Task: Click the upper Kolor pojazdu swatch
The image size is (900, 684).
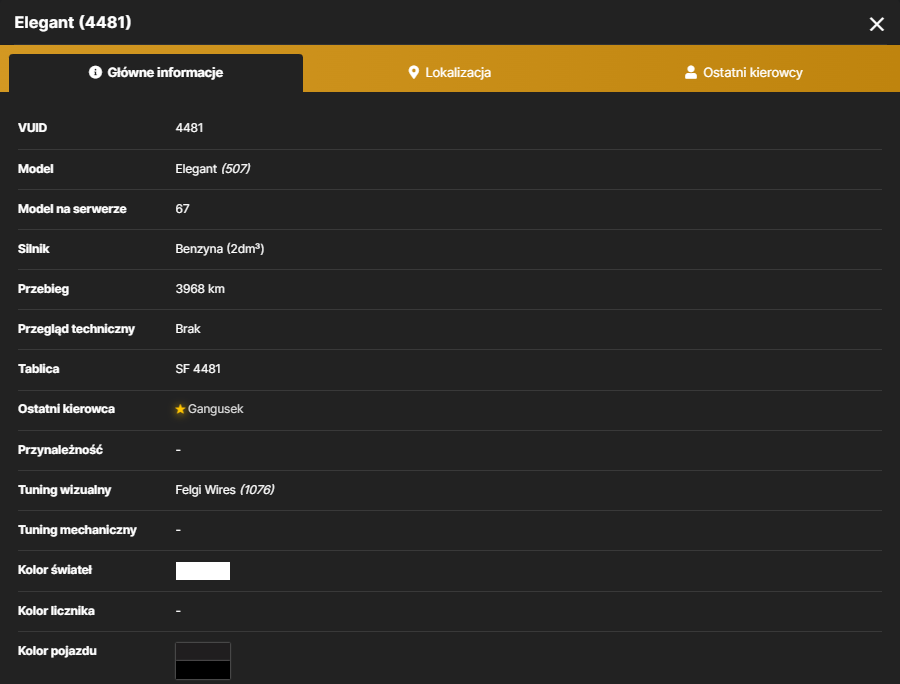Action: 203,651
